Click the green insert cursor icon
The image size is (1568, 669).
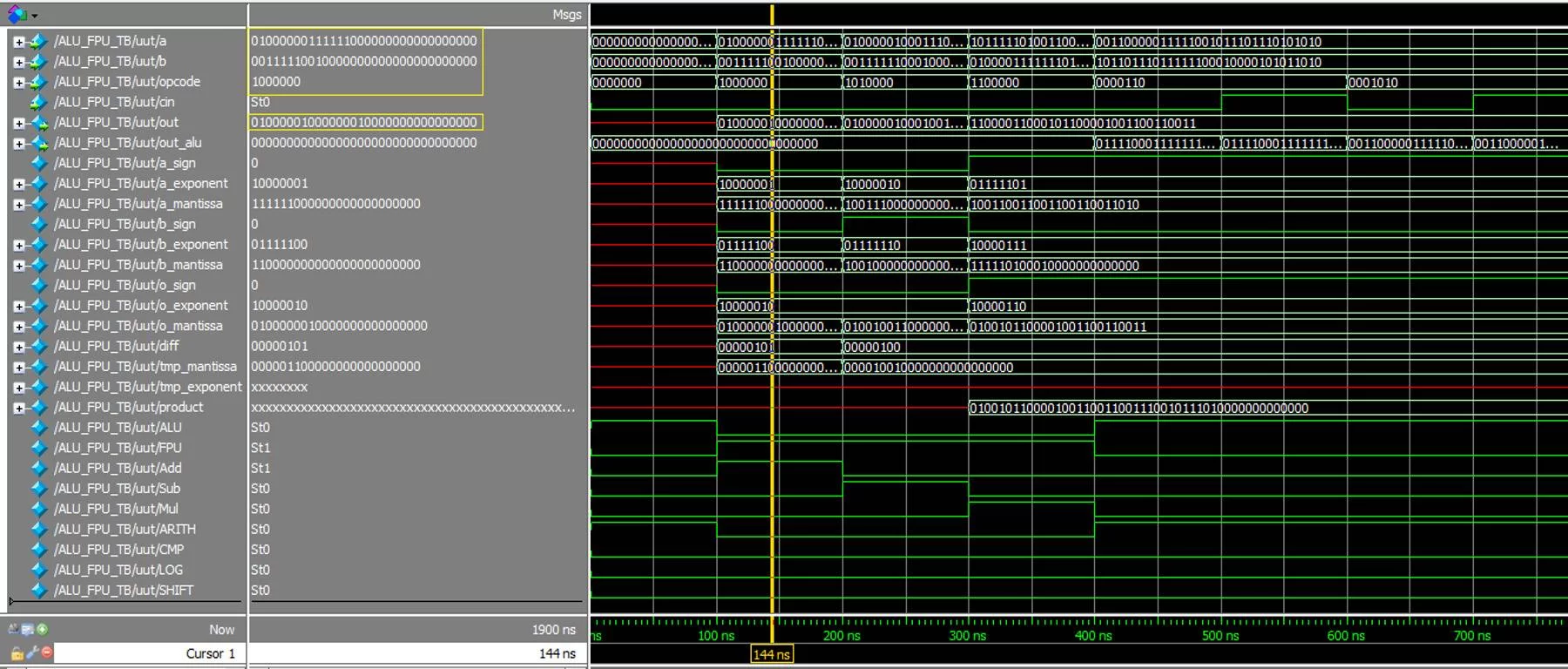click(x=43, y=630)
